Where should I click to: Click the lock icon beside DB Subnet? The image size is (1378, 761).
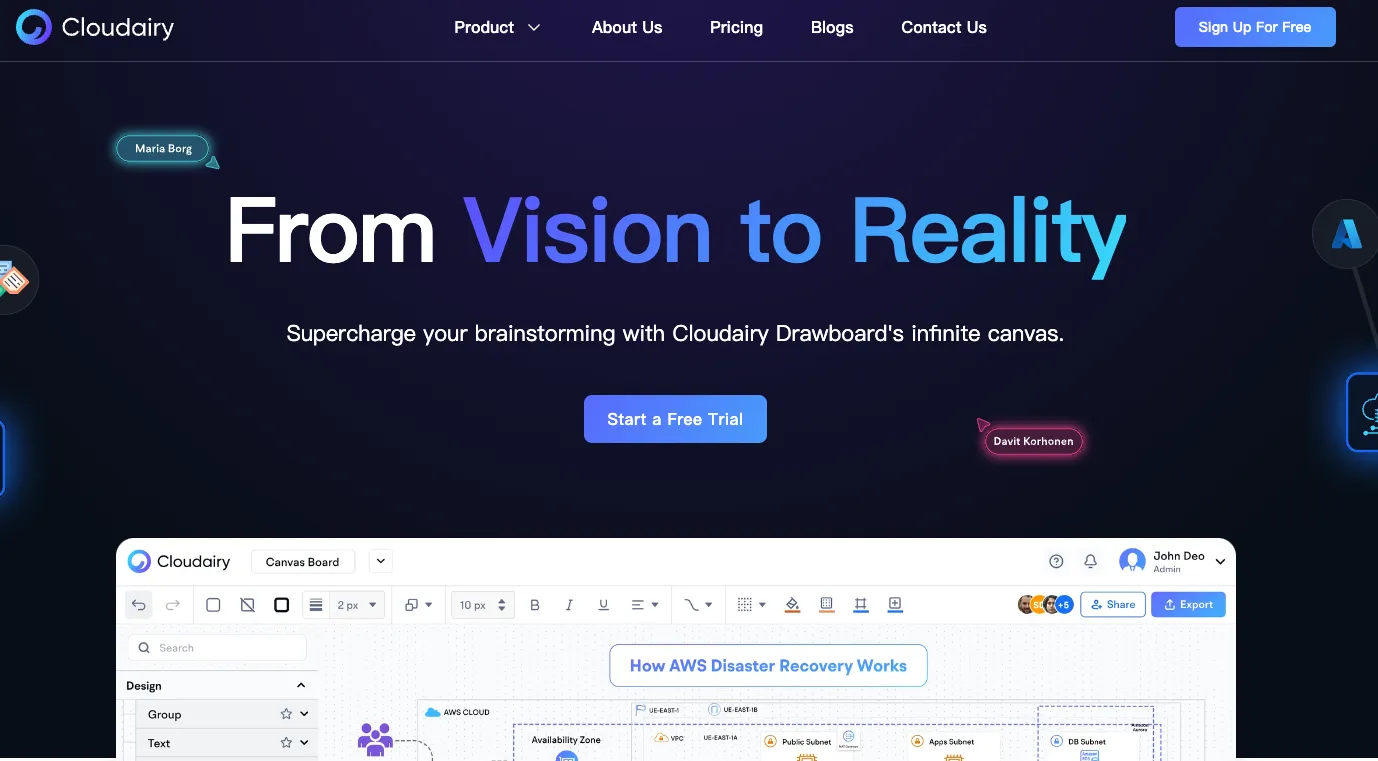(1057, 742)
